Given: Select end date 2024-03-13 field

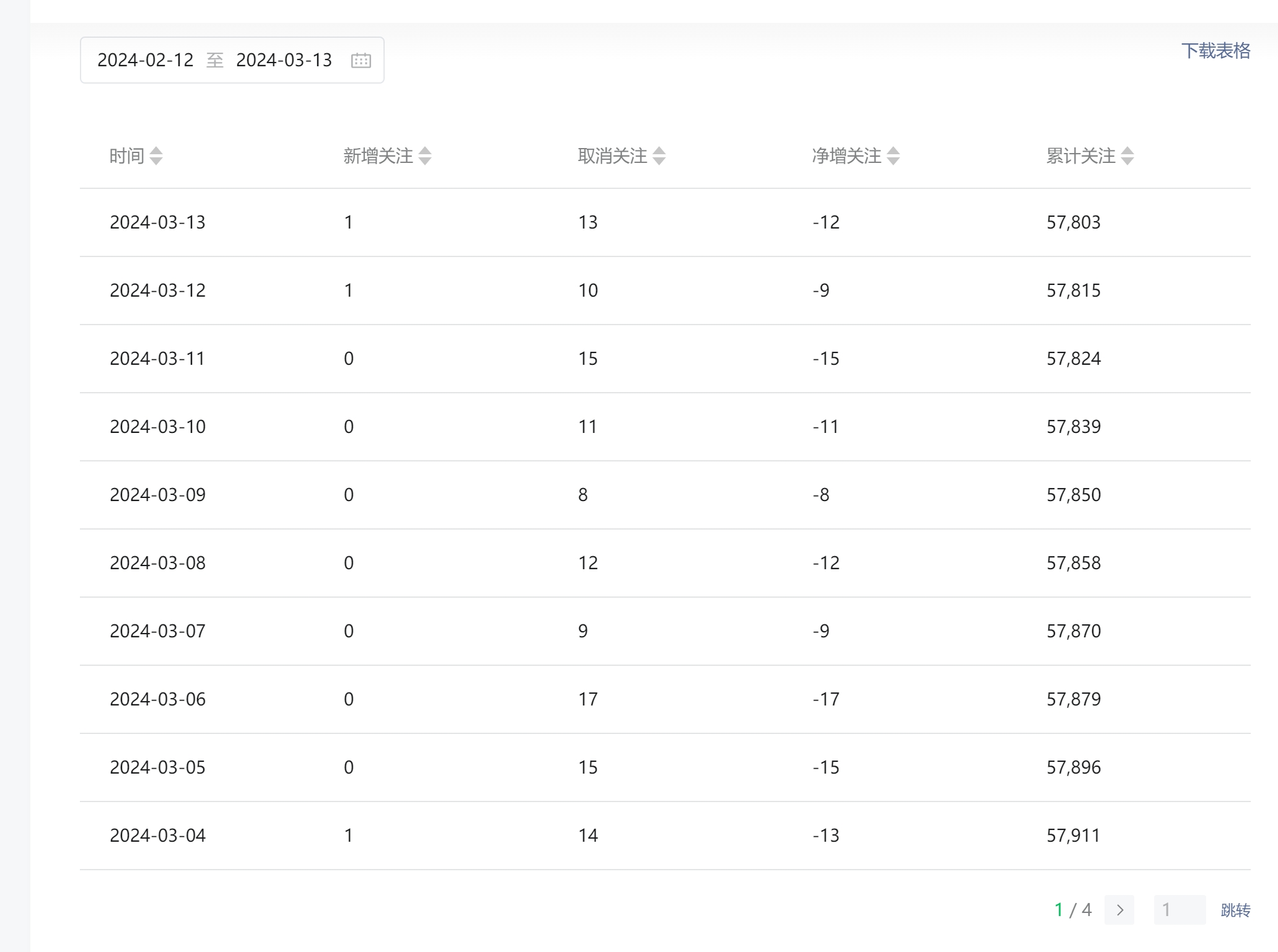Looking at the screenshot, I should 284,60.
